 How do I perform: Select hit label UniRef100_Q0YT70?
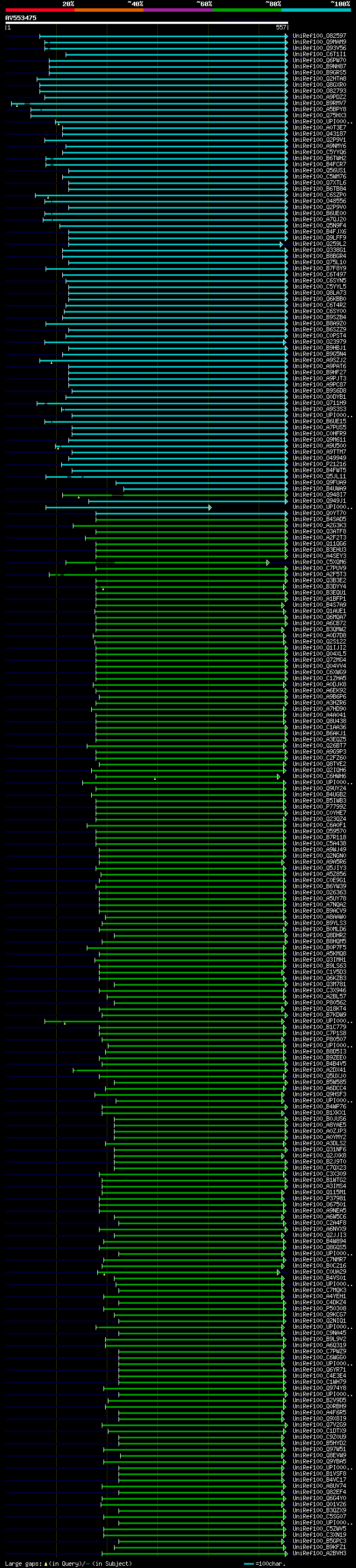coord(319,513)
